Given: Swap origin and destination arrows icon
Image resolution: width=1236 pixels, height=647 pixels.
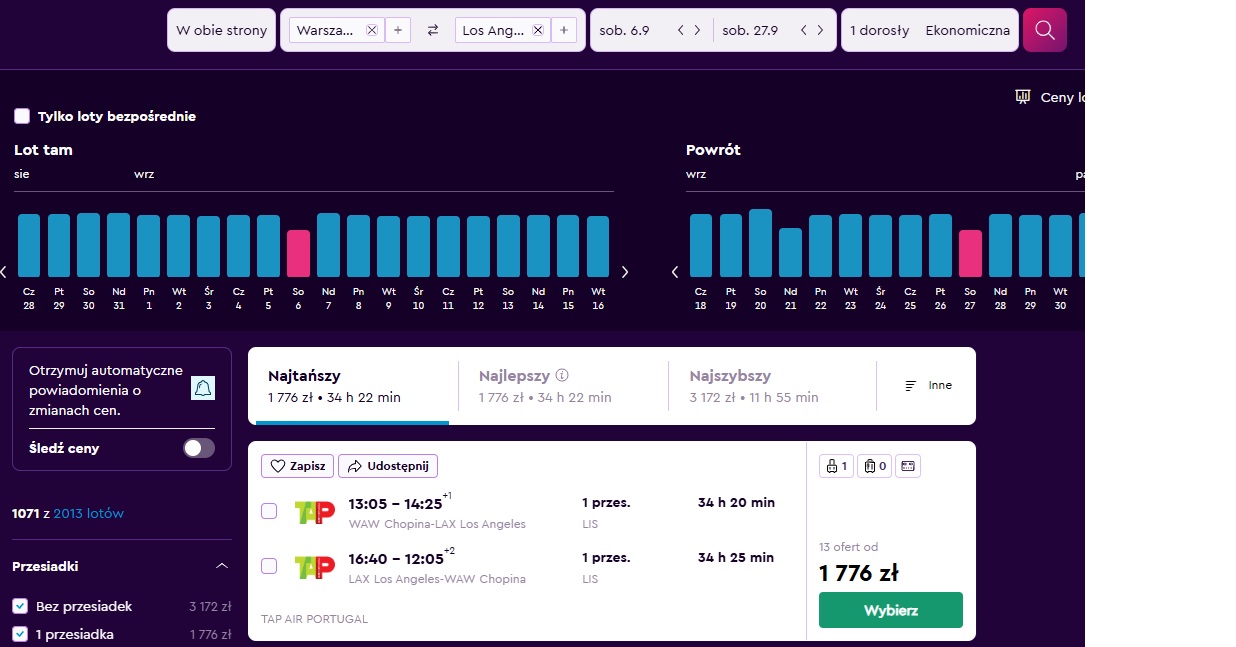Looking at the screenshot, I should (x=433, y=31).
